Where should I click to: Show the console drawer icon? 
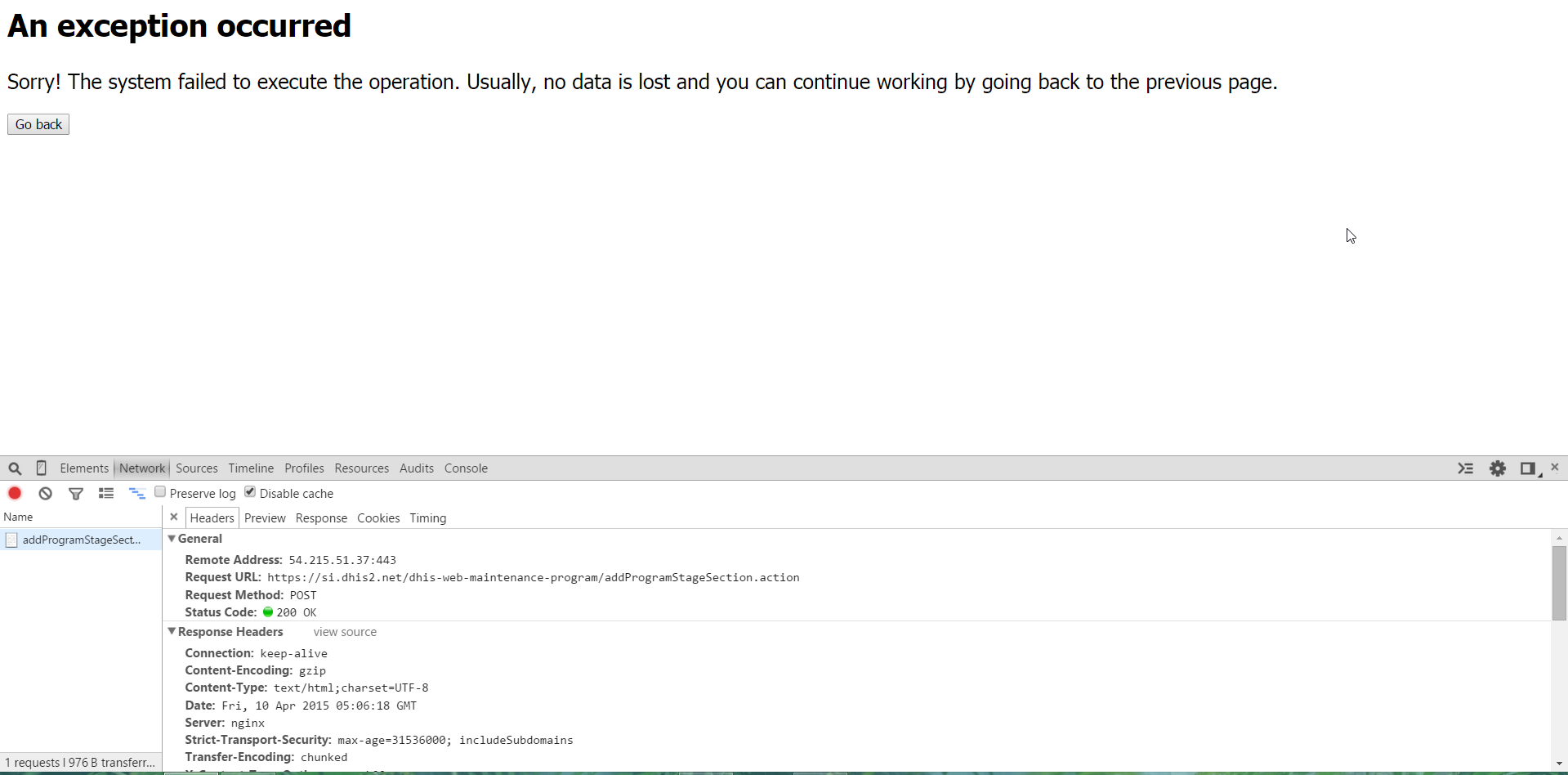pyautogui.click(x=1466, y=468)
